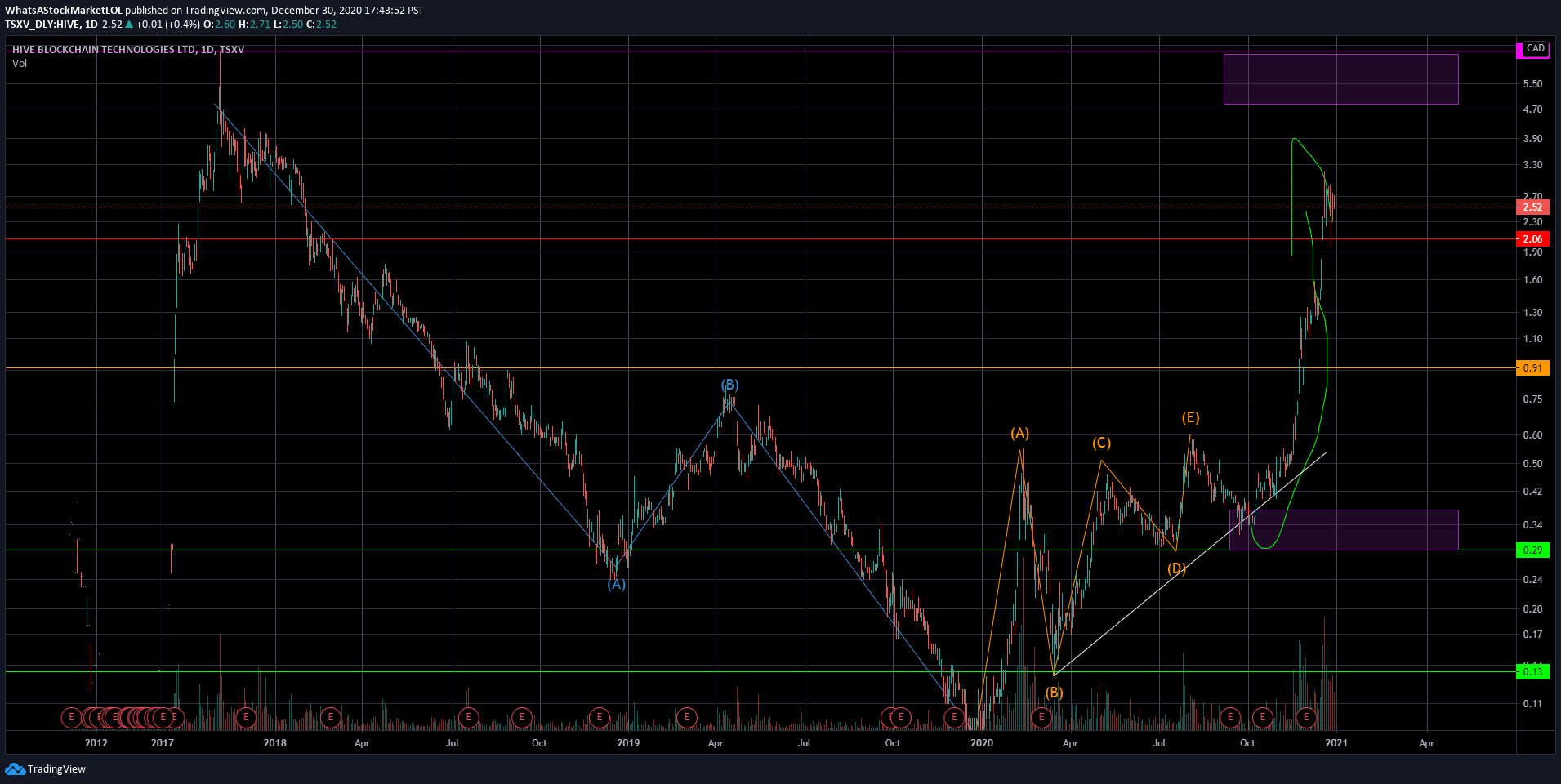Click the Vol indicator label
The image size is (1561, 784).
point(20,64)
